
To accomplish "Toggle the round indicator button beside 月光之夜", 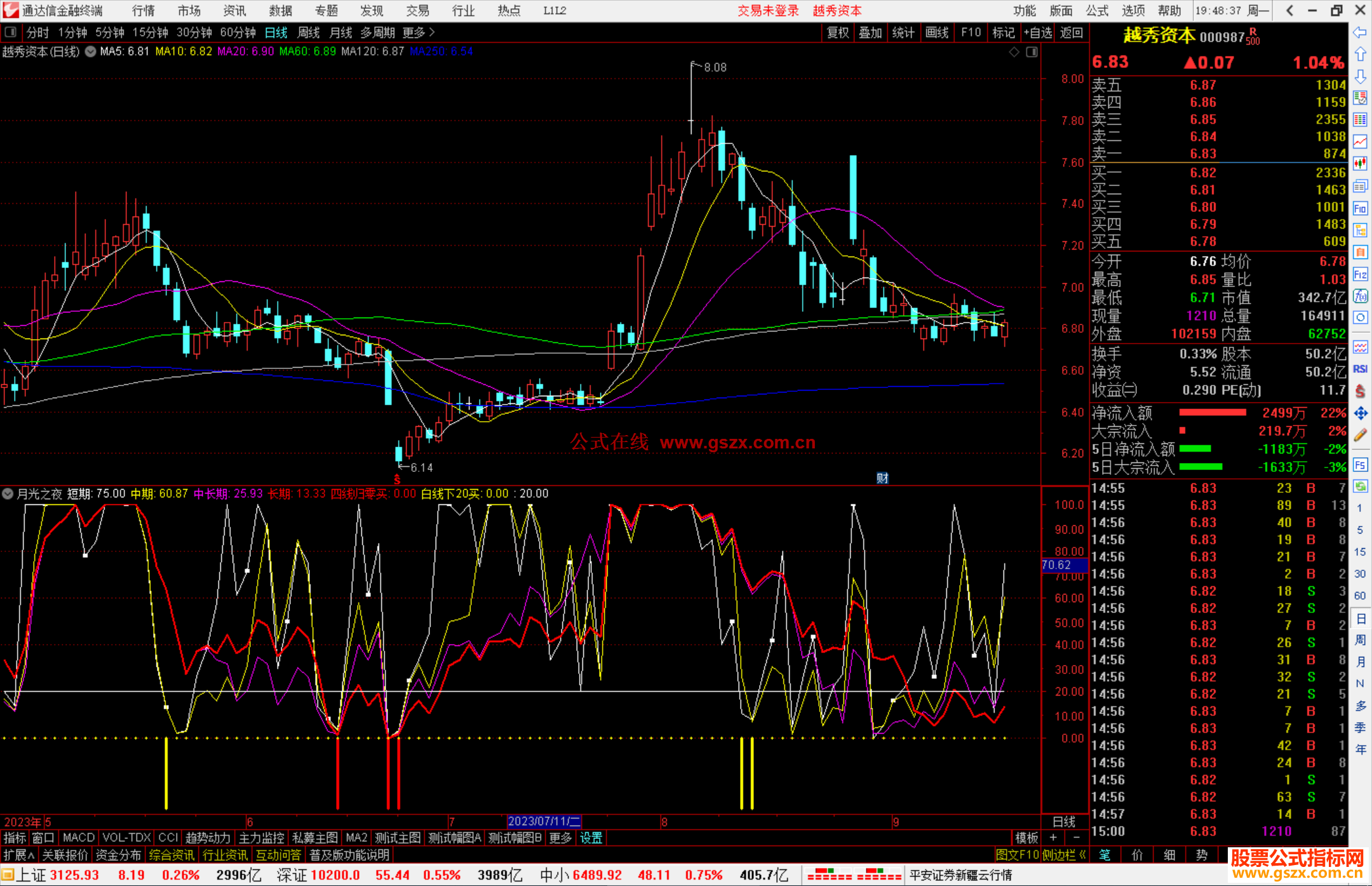I will (8, 493).
